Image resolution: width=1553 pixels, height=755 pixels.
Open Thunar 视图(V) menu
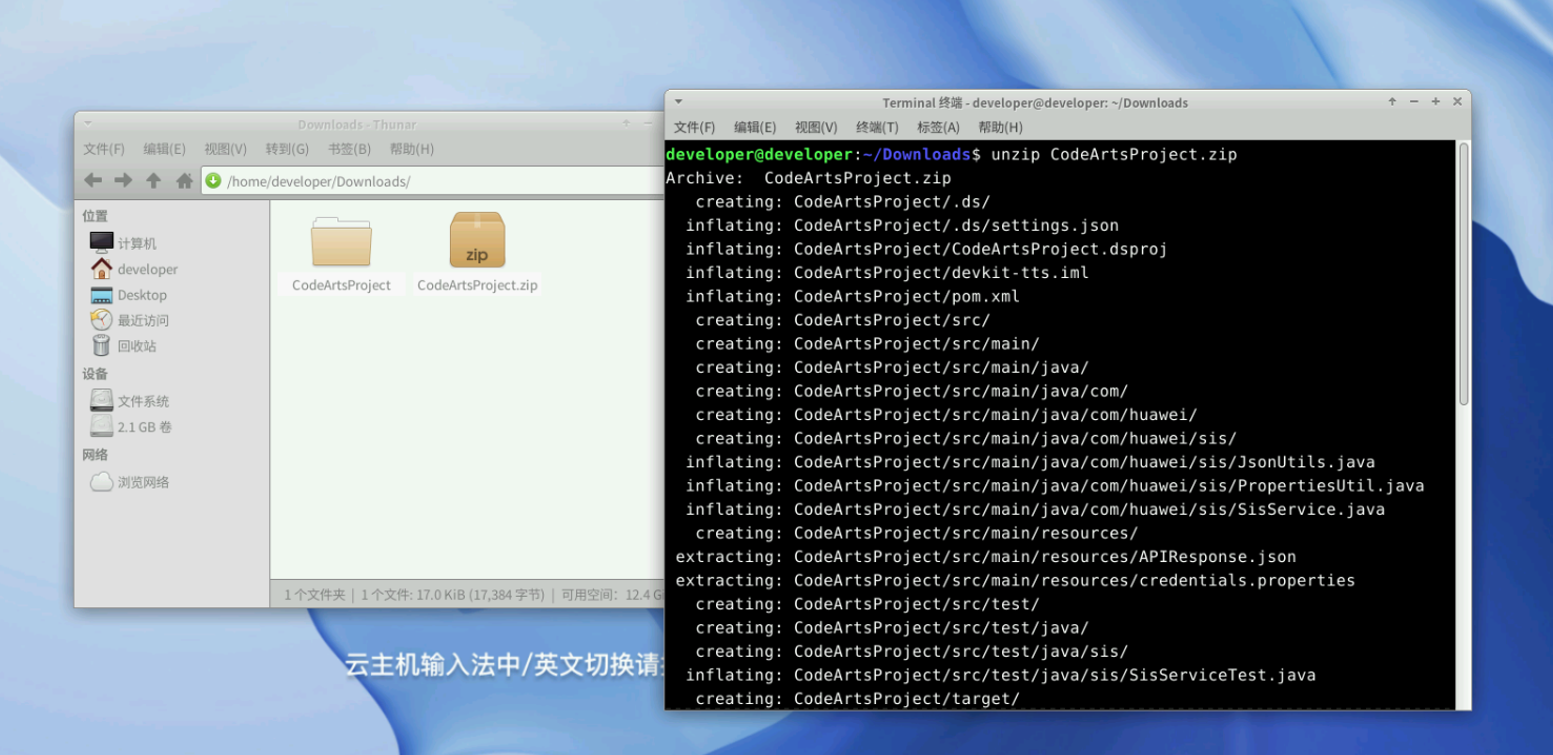(225, 149)
